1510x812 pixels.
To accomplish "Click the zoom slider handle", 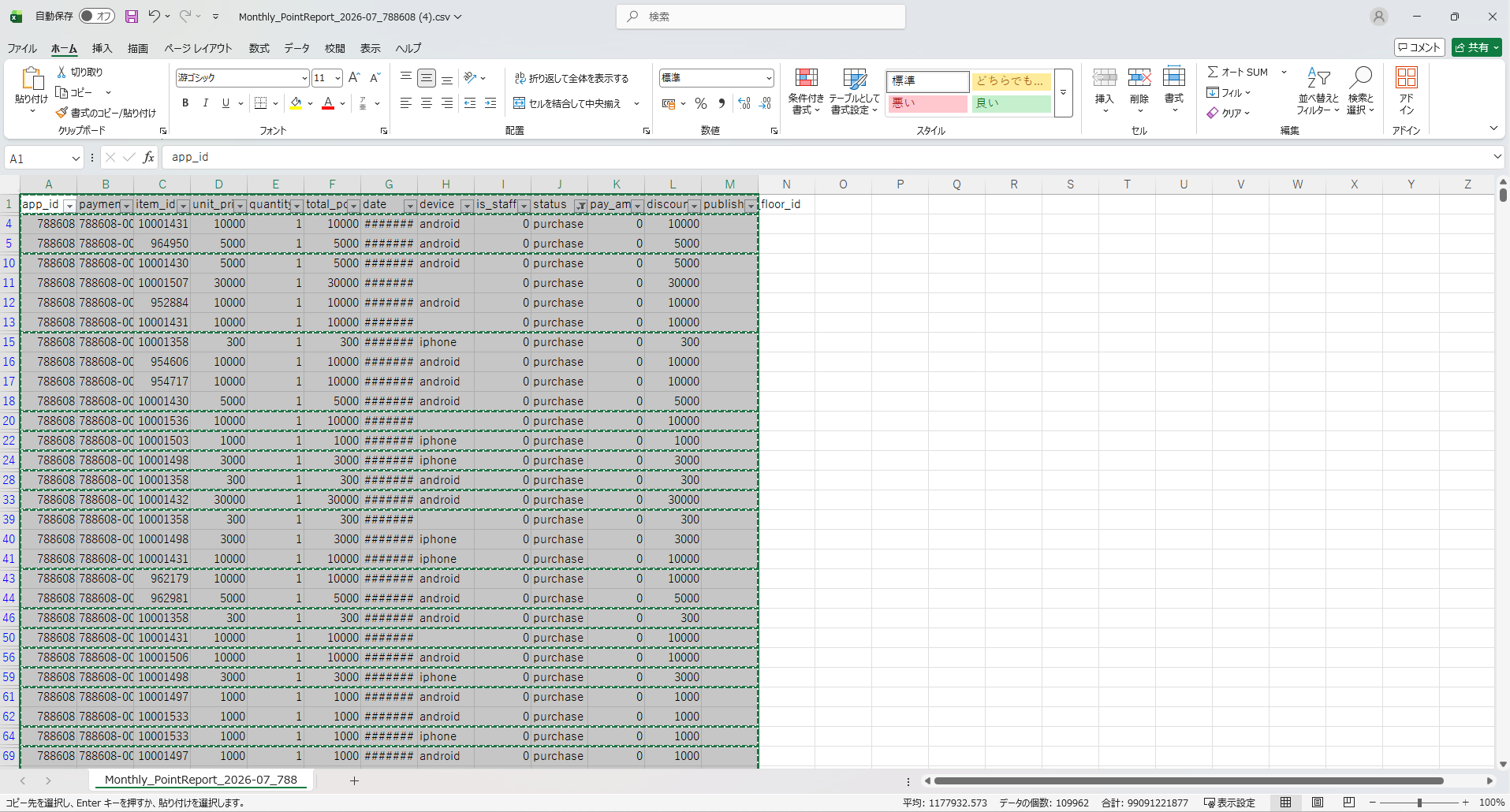I will [x=1419, y=803].
